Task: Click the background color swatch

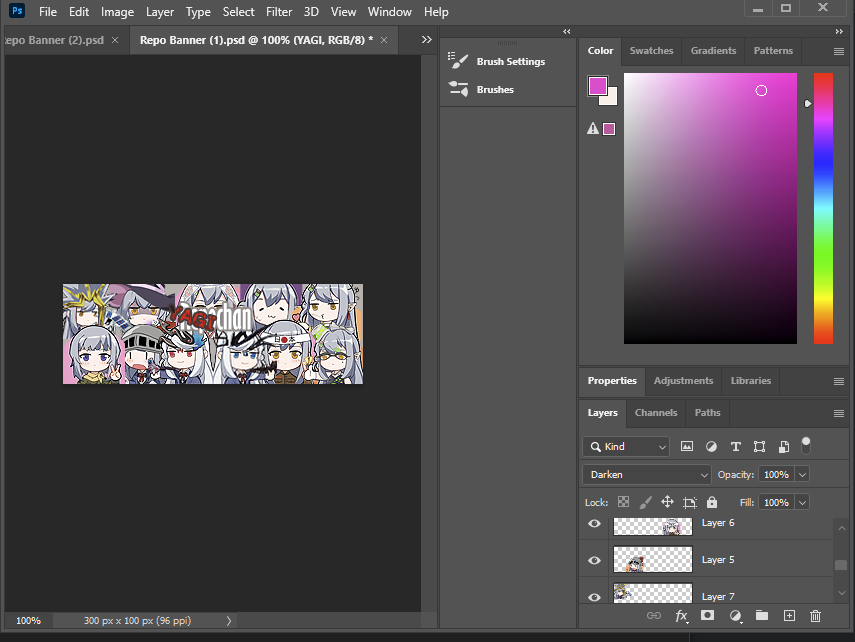Action: point(610,98)
